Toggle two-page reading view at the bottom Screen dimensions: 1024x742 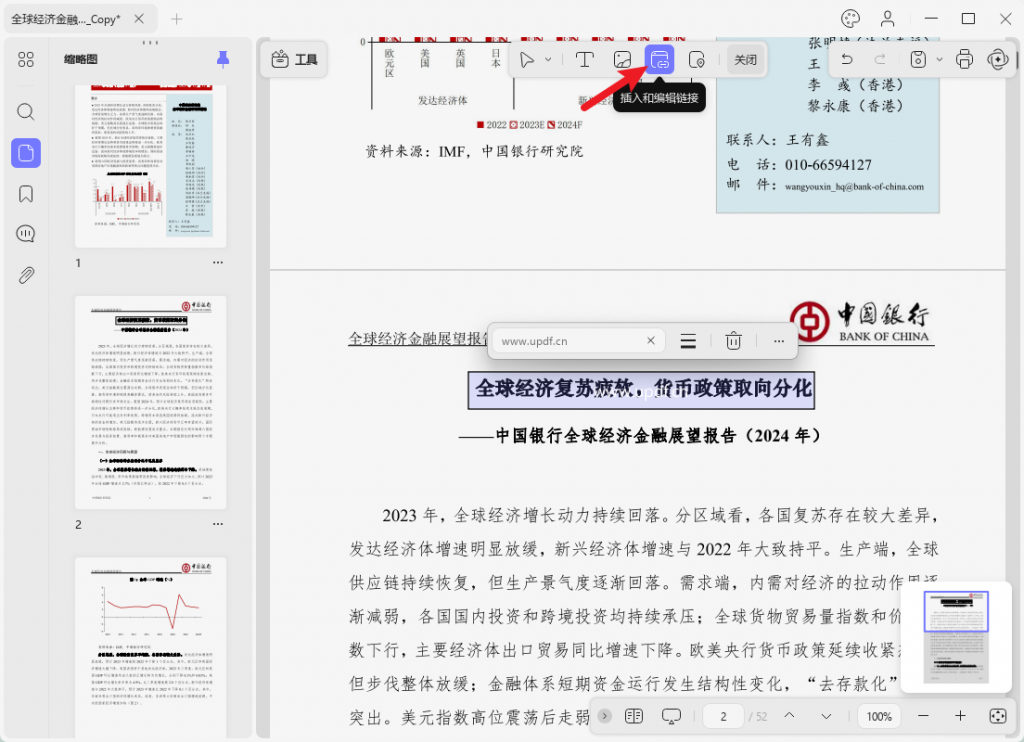pos(633,716)
